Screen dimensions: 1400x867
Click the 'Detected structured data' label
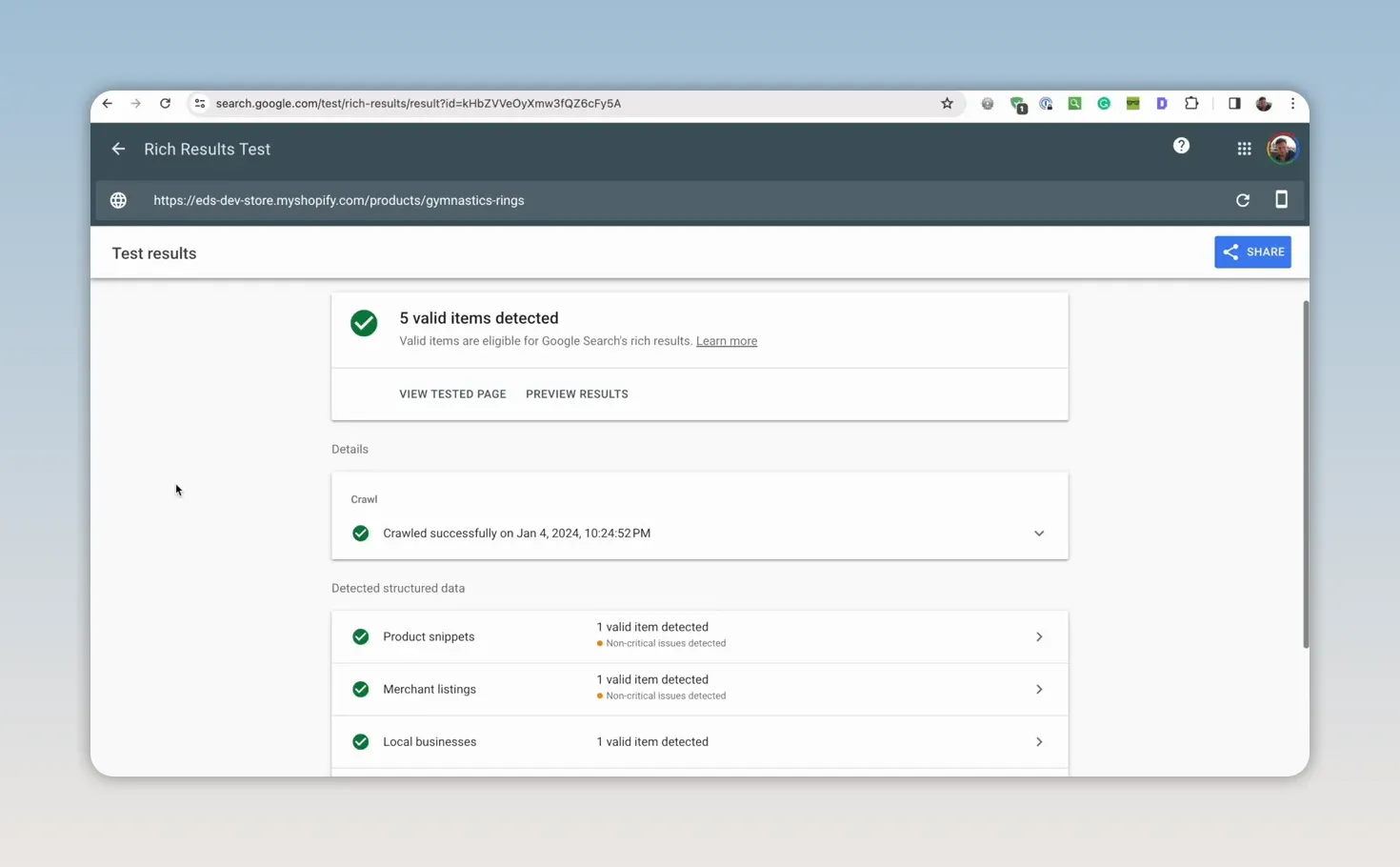pos(398,588)
